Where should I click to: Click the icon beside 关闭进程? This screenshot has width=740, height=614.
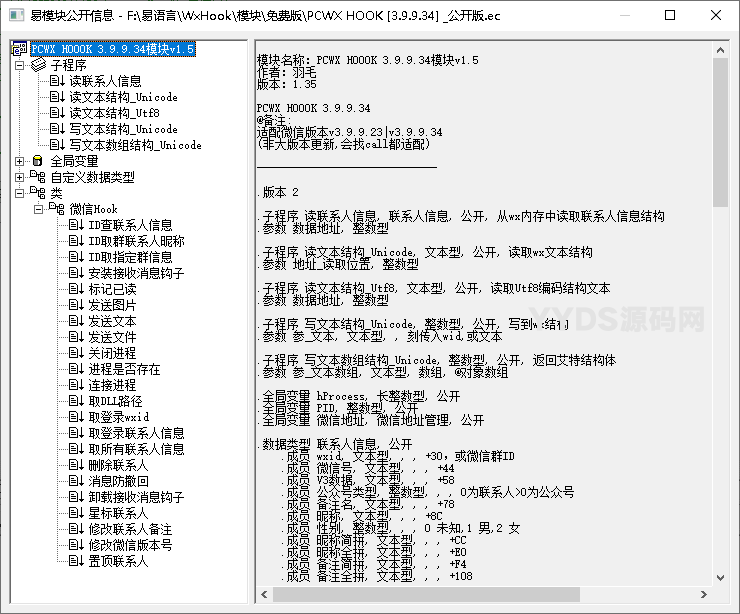[x=76, y=353]
